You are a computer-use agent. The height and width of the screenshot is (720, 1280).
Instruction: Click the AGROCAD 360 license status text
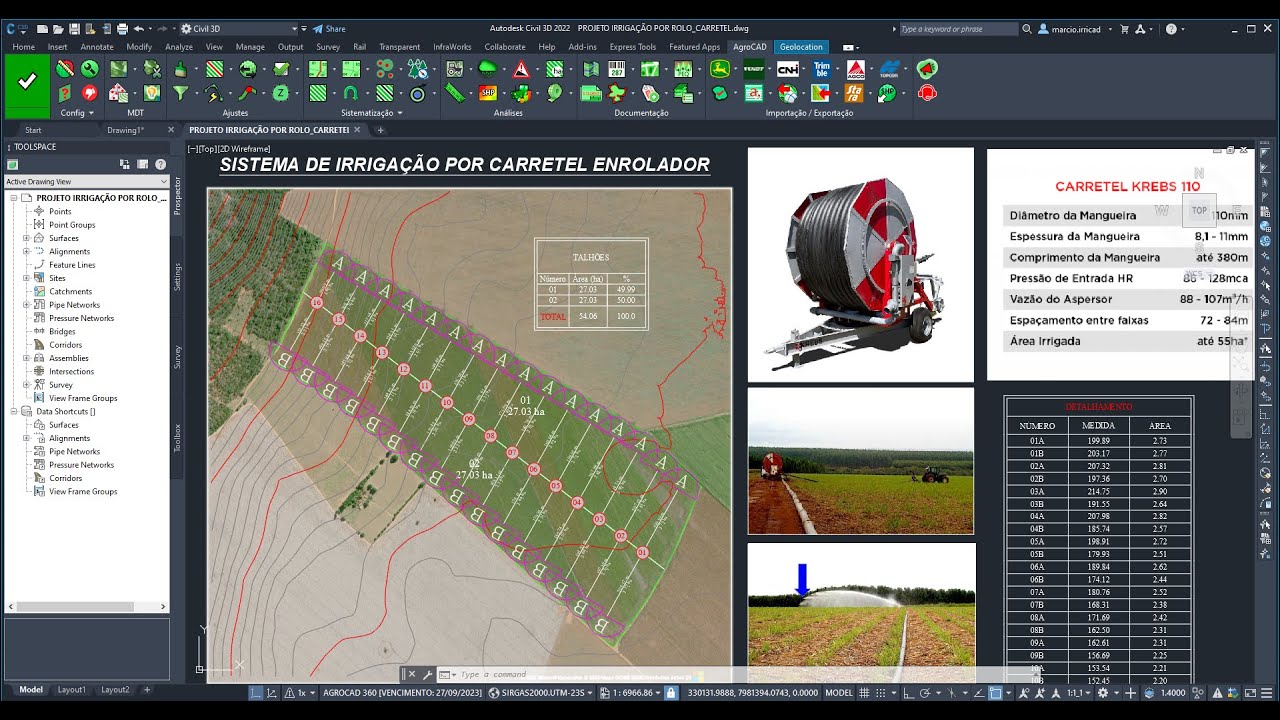click(x=403, y=692)
